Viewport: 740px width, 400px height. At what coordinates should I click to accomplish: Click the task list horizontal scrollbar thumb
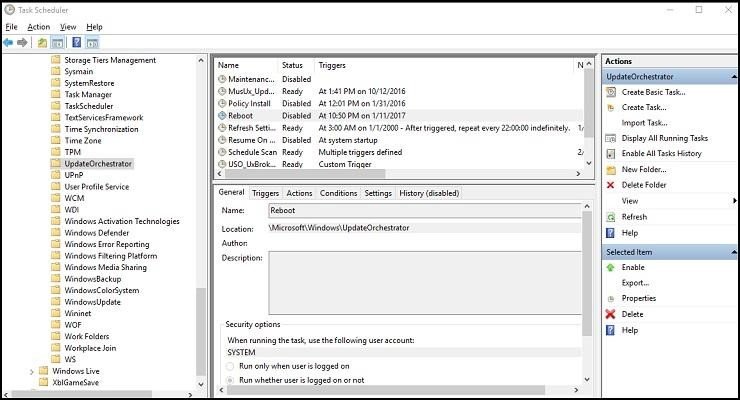pos(305,174)
